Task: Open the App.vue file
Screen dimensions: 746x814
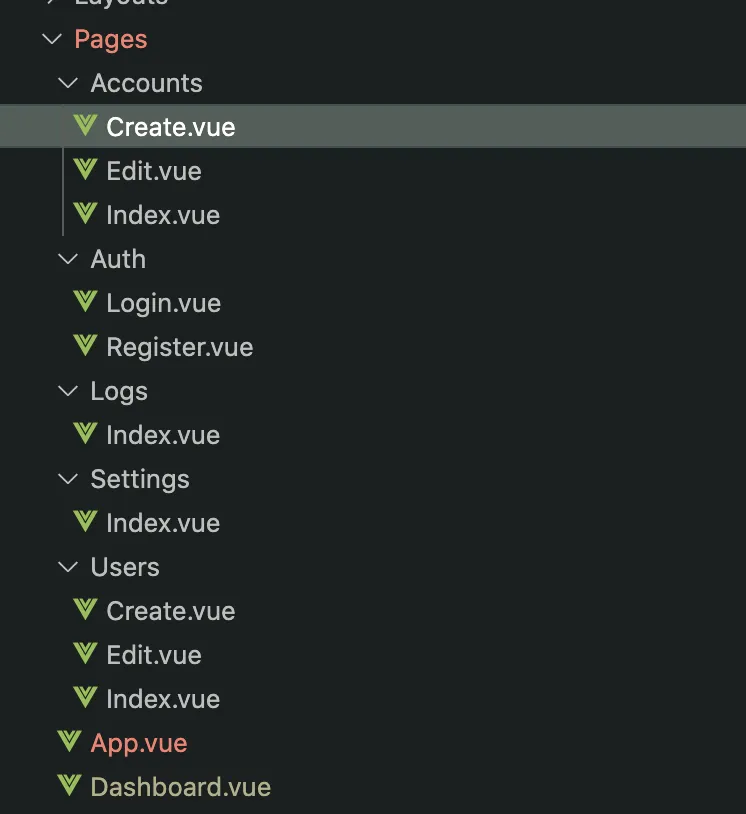Action: point(139,743)
